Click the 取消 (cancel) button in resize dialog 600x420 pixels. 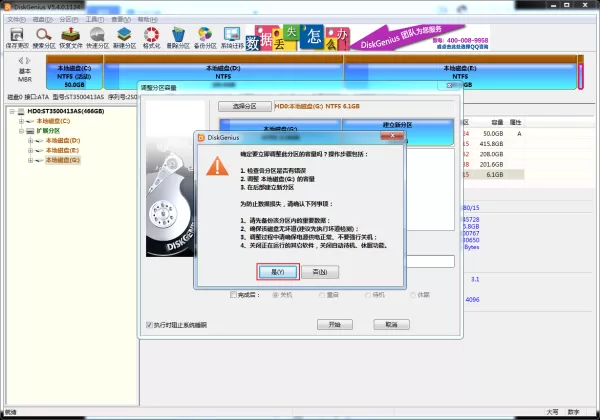click(391, 324)
